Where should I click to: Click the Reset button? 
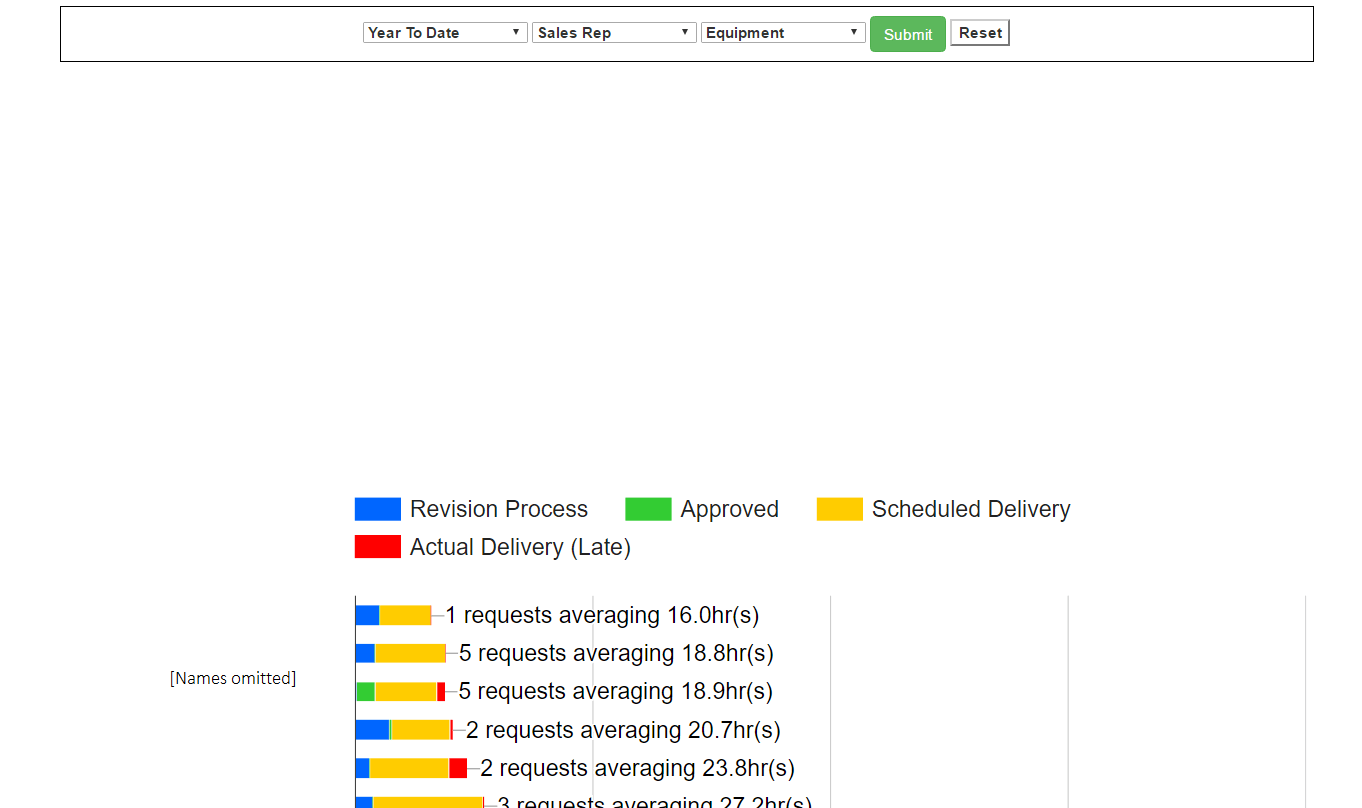coord(979,32)
